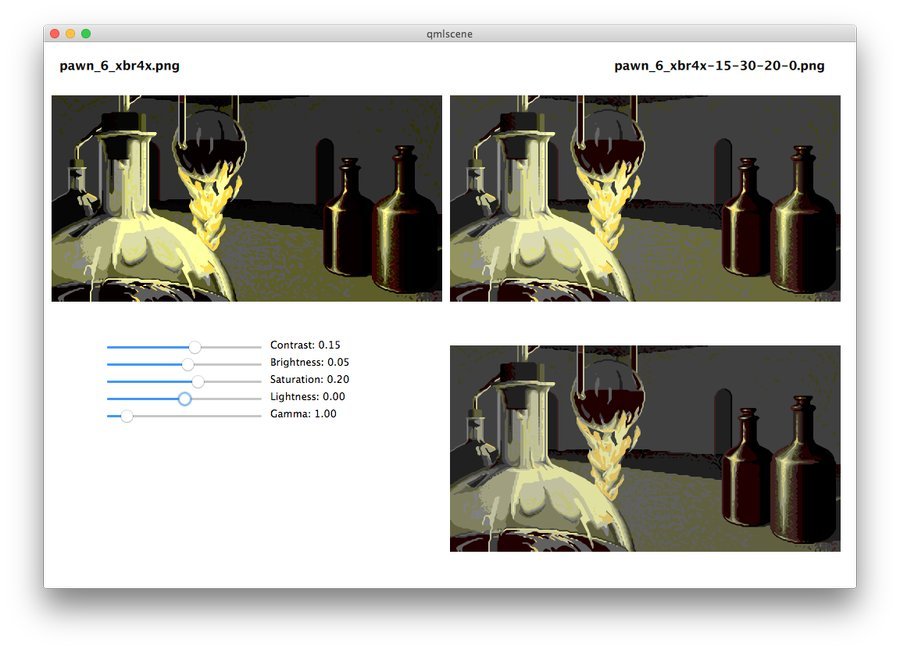This screenshot has height=651, width=900.
Task: Click the Brightness slider handle
Action: pyautogui.click(x=188, y=364)
